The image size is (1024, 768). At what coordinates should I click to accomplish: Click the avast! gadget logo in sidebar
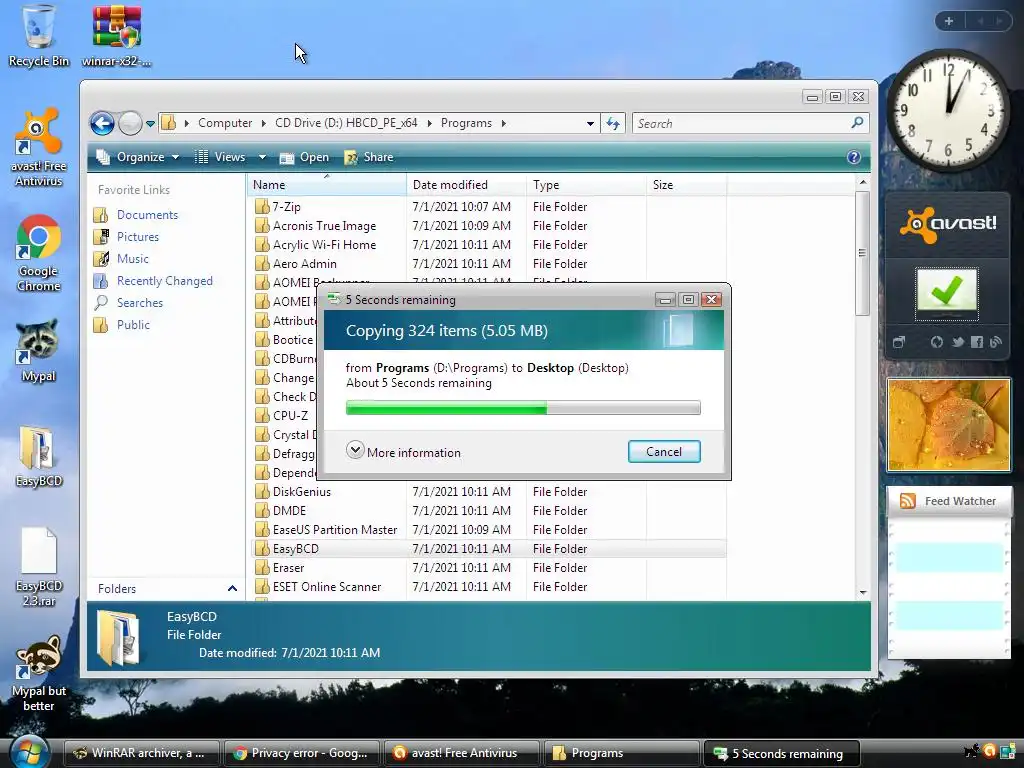click(948, 224)
